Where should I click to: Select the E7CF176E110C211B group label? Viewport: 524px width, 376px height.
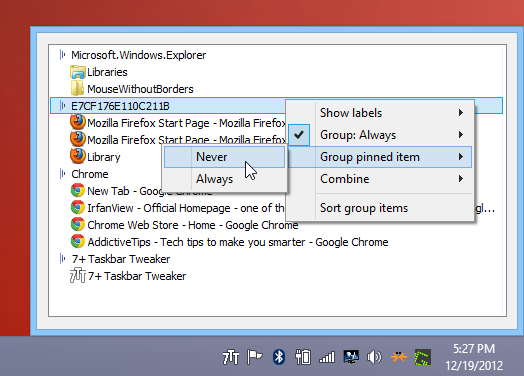[120, 106]
